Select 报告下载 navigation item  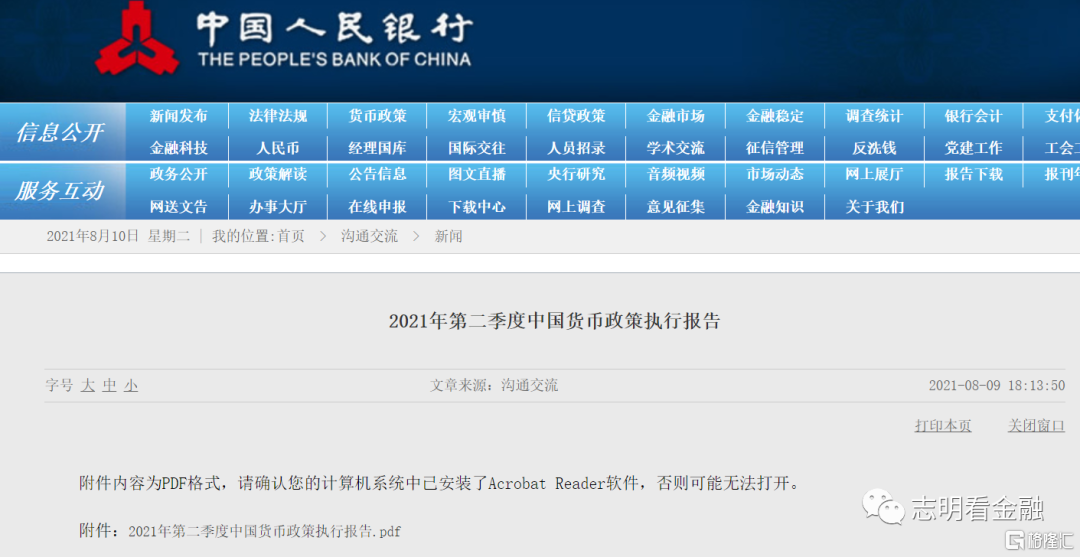pos(973,174)
